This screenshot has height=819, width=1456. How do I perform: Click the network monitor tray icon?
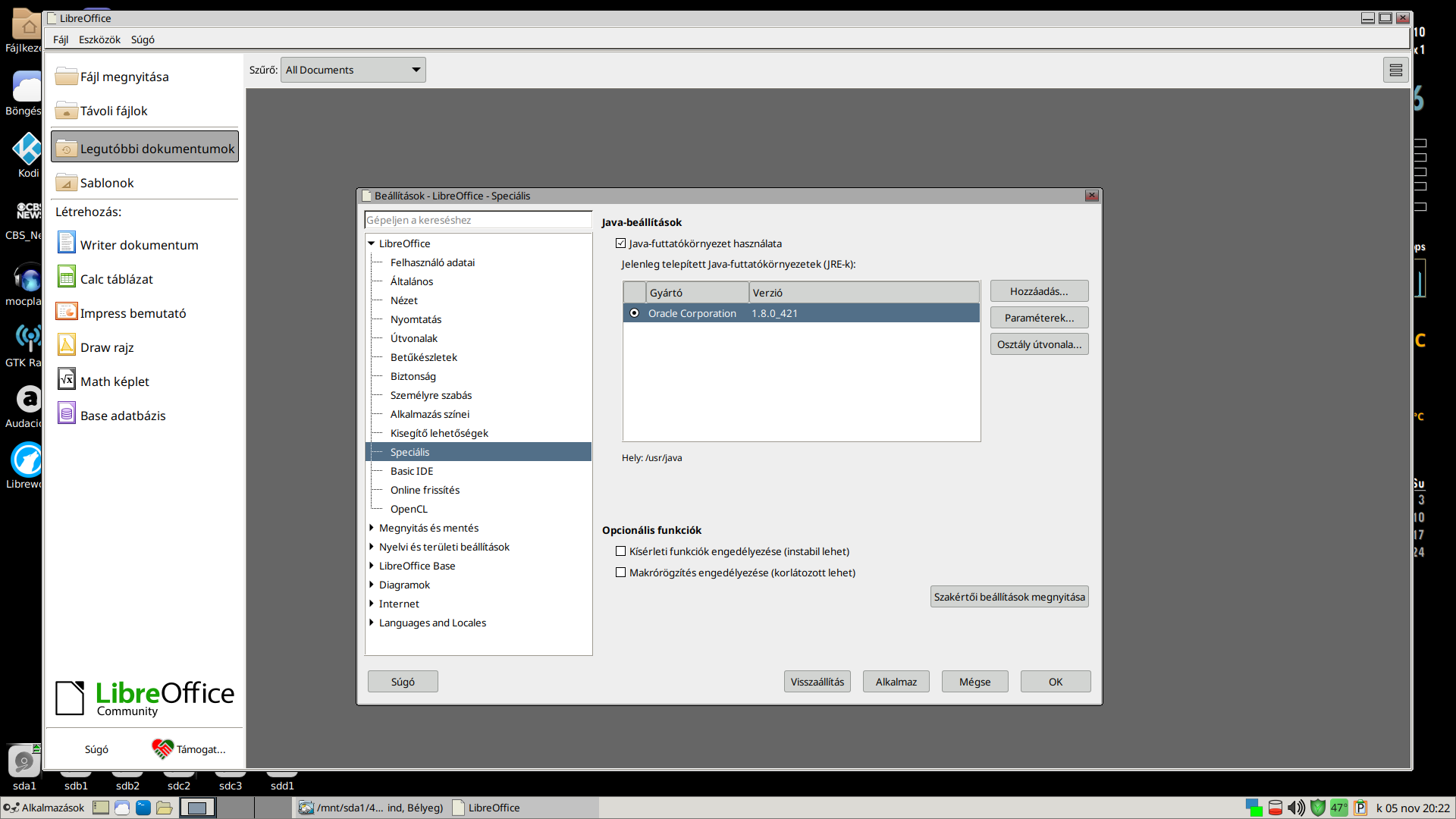tap(1254, 808)
